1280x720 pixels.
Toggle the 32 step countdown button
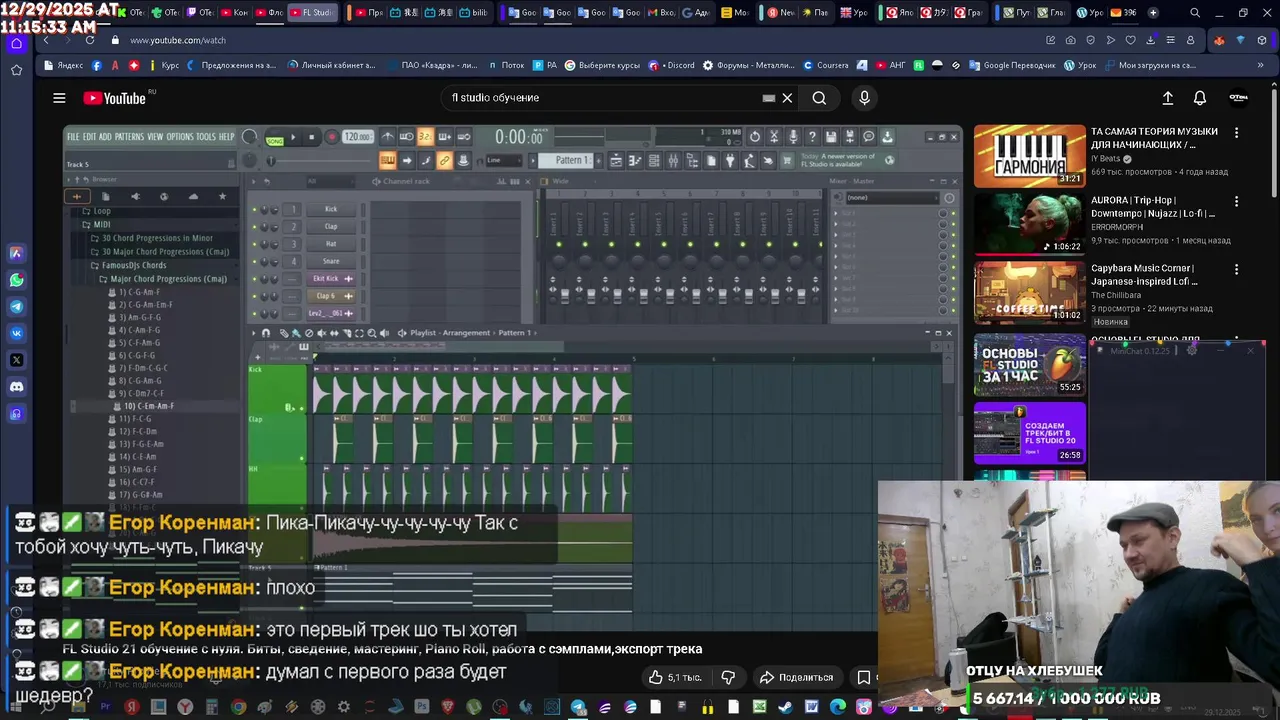click(425, 136)
